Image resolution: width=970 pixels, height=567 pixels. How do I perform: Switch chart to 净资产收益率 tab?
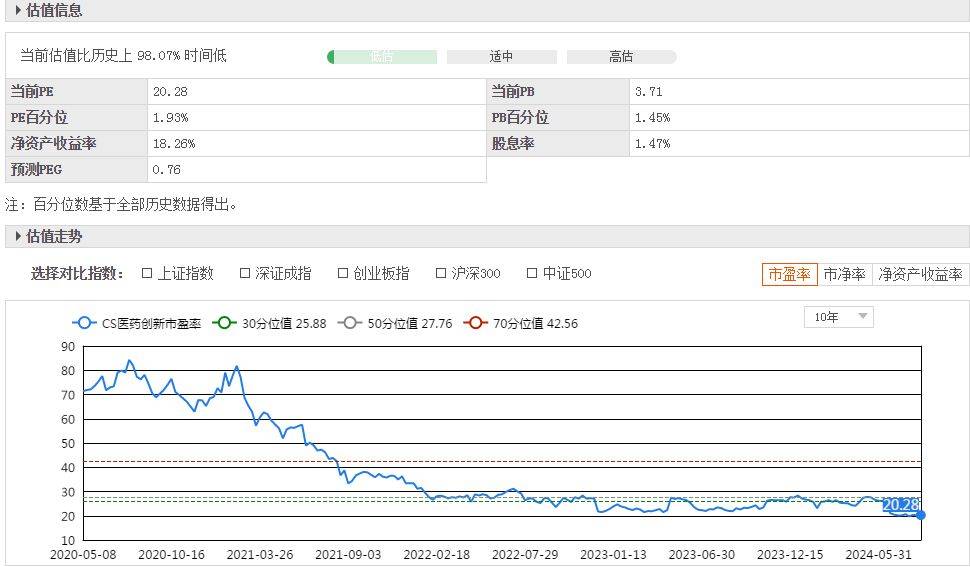point(920,274)
